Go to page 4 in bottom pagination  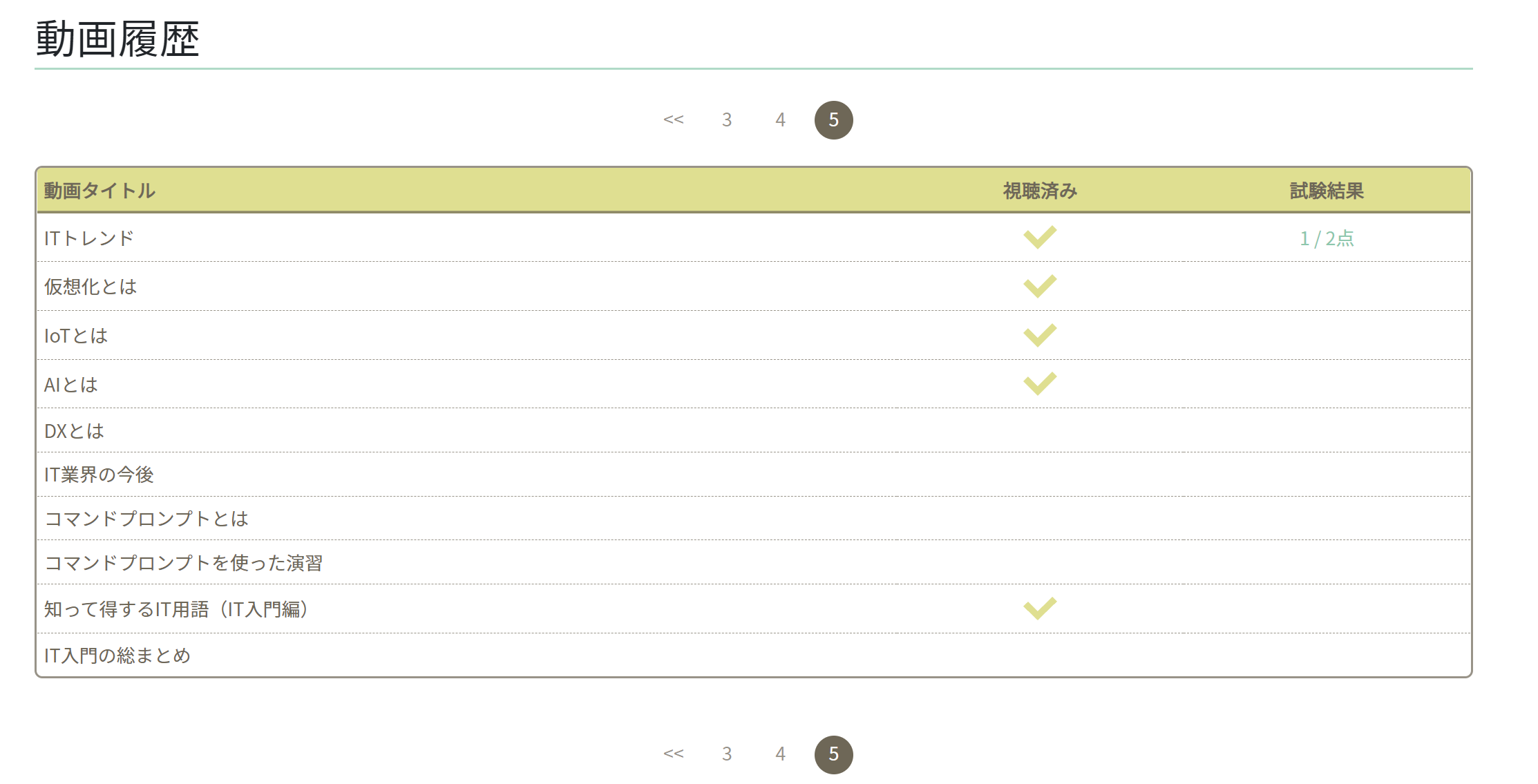pos(780,754)
